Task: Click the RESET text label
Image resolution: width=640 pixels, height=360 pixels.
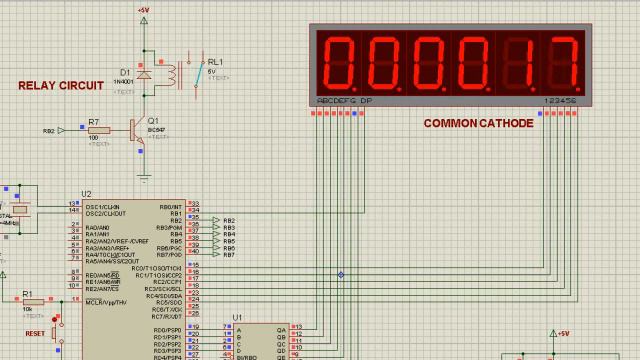Action: (35, 333)
